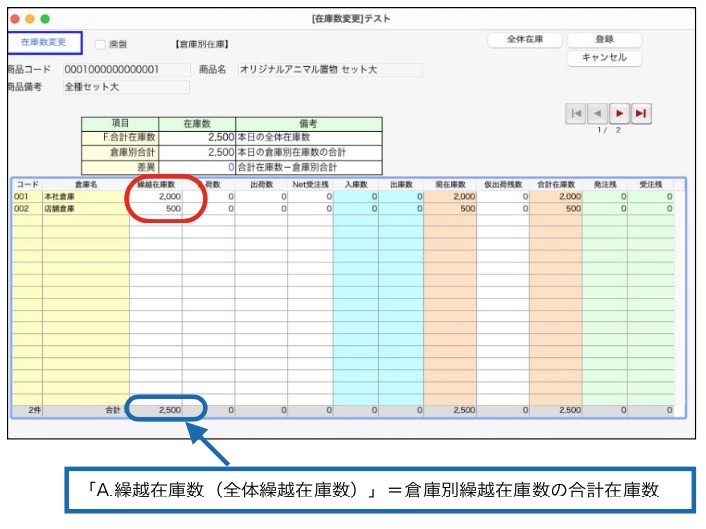Go to the first record

[576, 114]
